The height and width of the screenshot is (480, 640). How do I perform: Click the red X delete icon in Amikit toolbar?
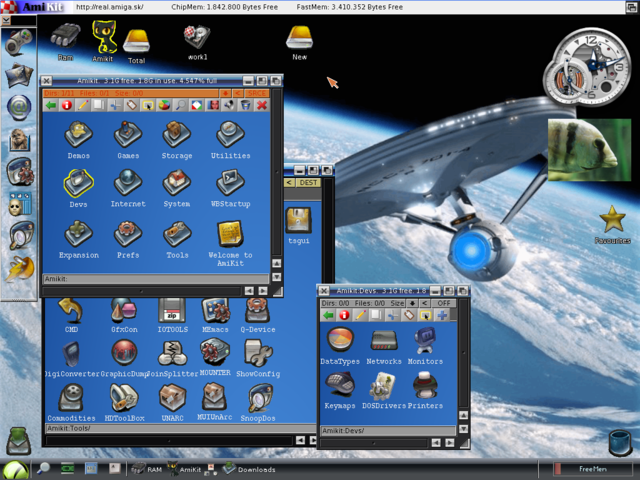pos(262,105)
